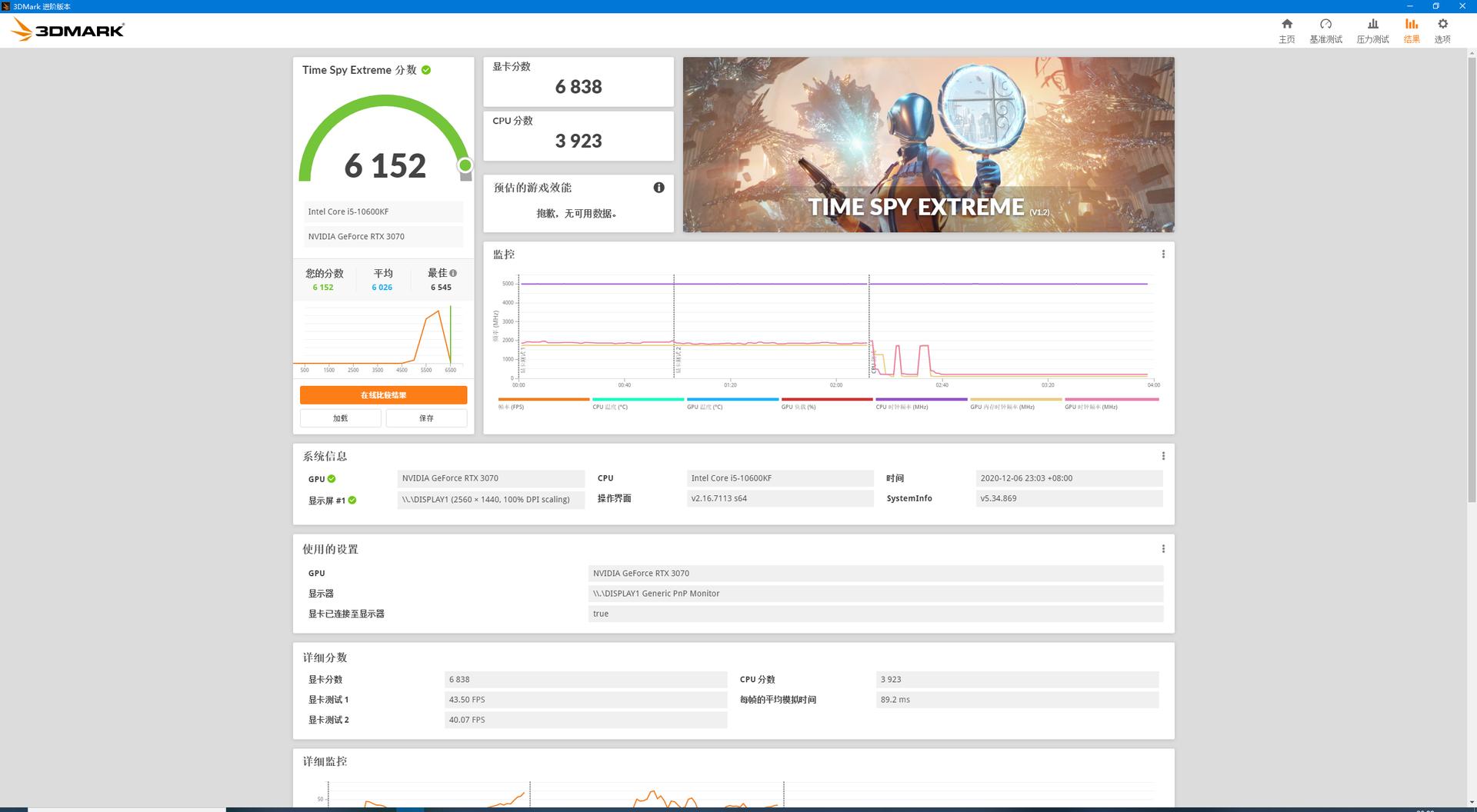Click green check icon beside 显示屏 #1

coord(352,500)
